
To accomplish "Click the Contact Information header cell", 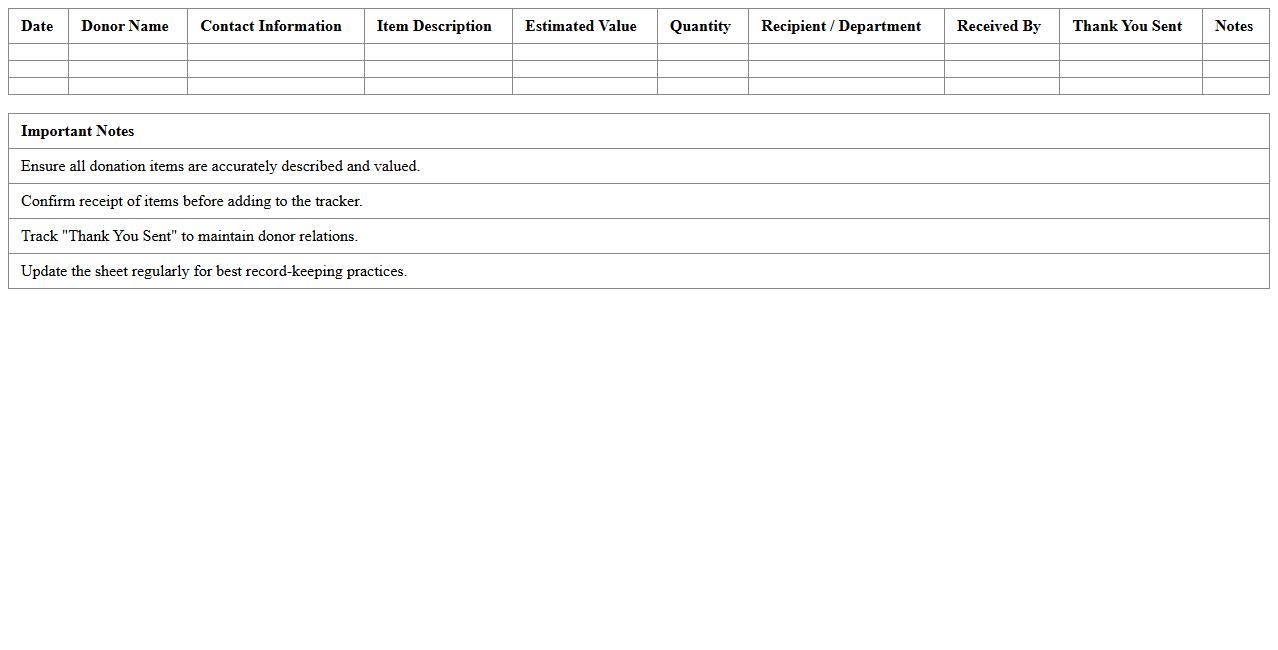I will [x=271, y=26].
